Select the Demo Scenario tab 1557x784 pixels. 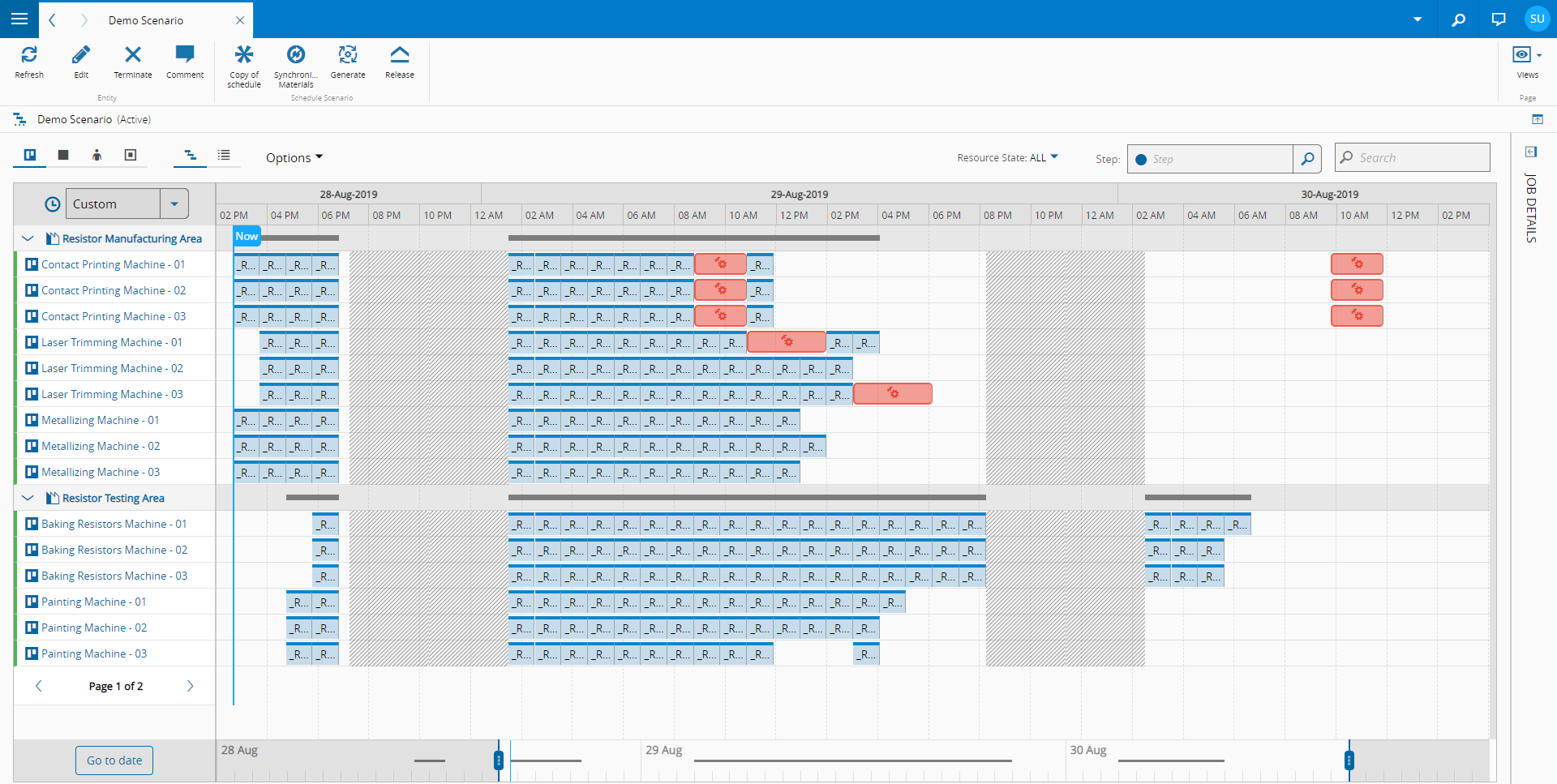click(x=146, y=20)
